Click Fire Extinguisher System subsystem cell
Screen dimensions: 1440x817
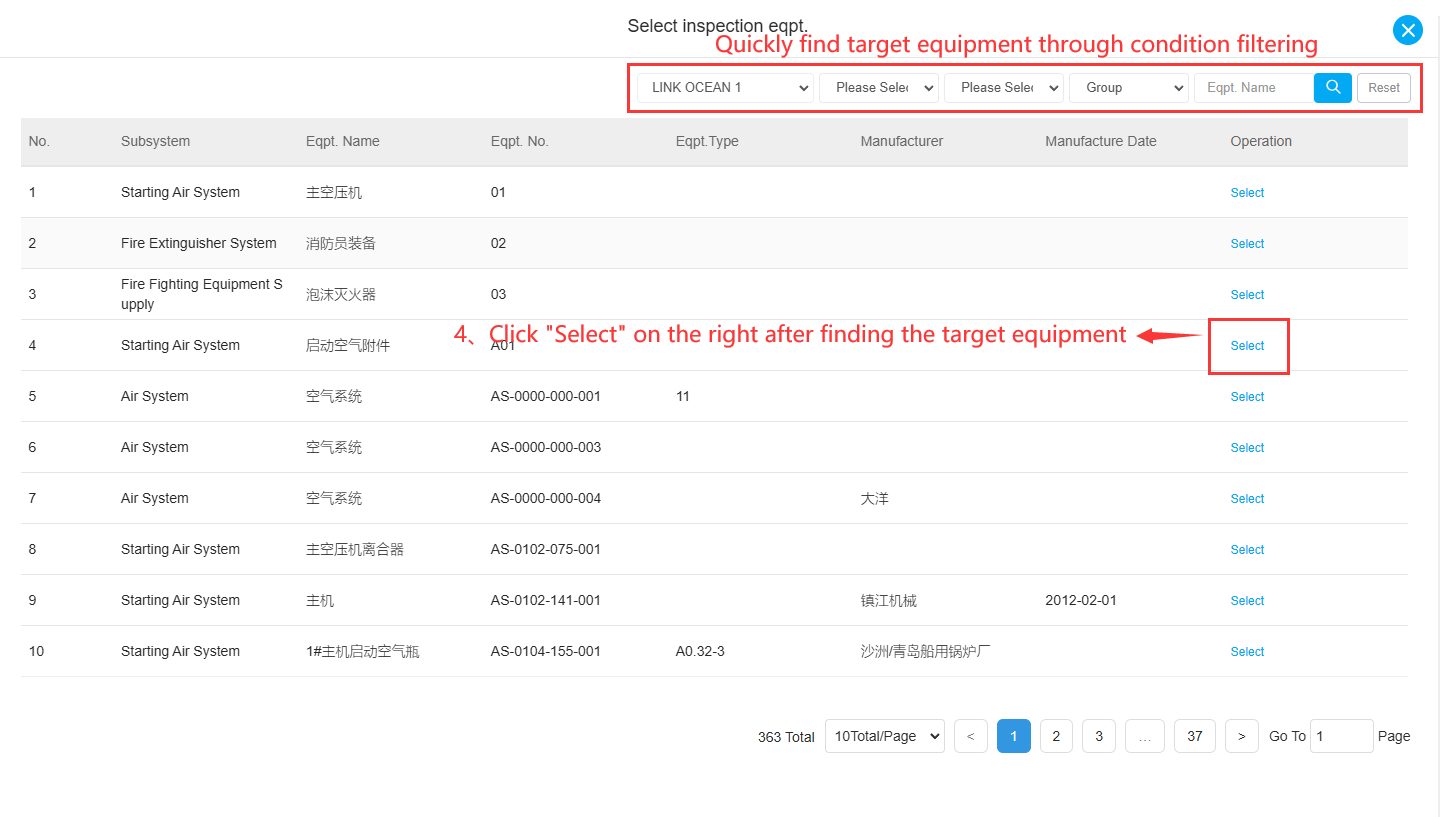199,243
